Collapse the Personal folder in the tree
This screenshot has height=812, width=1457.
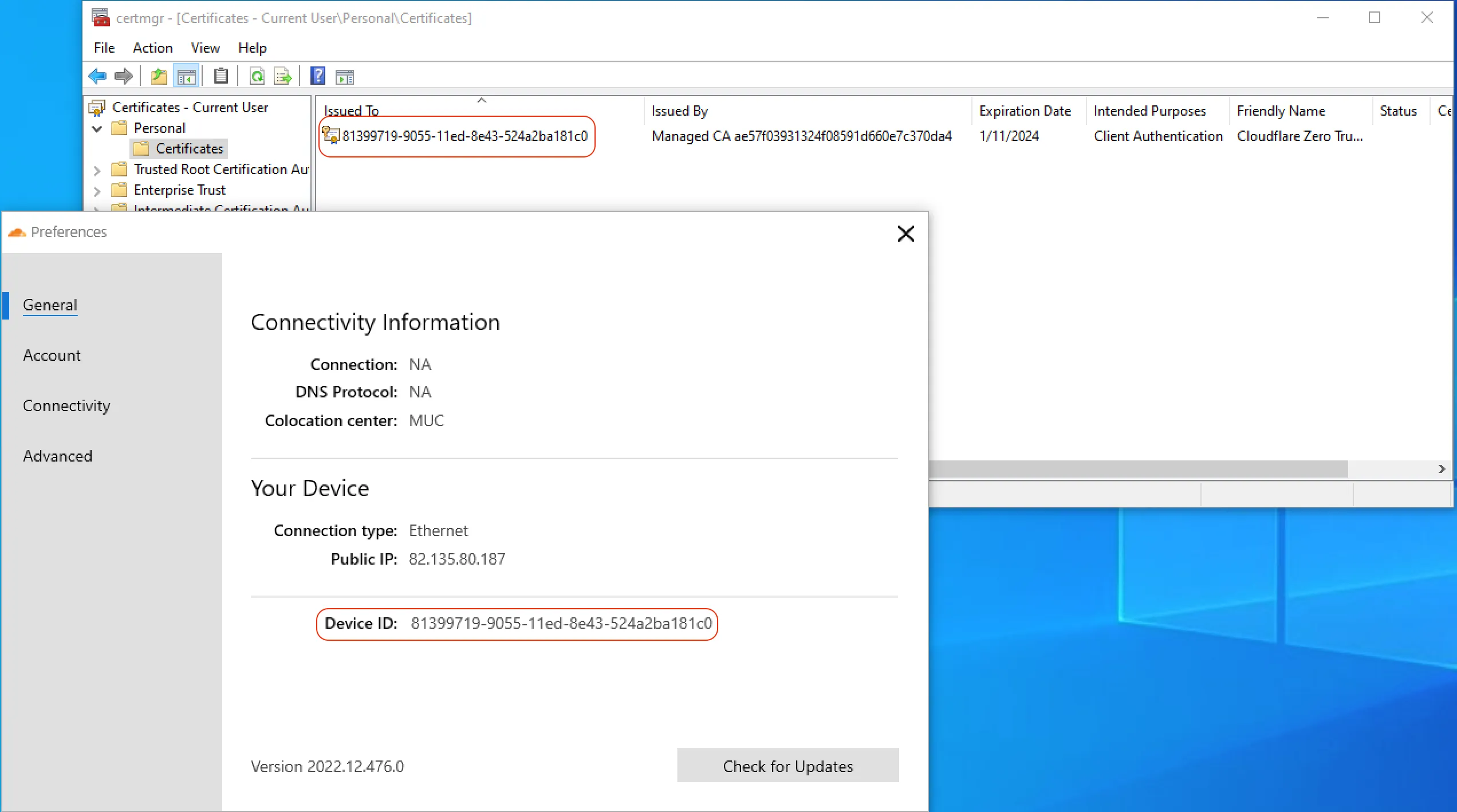pyautogui.click(x=96, y=128)
